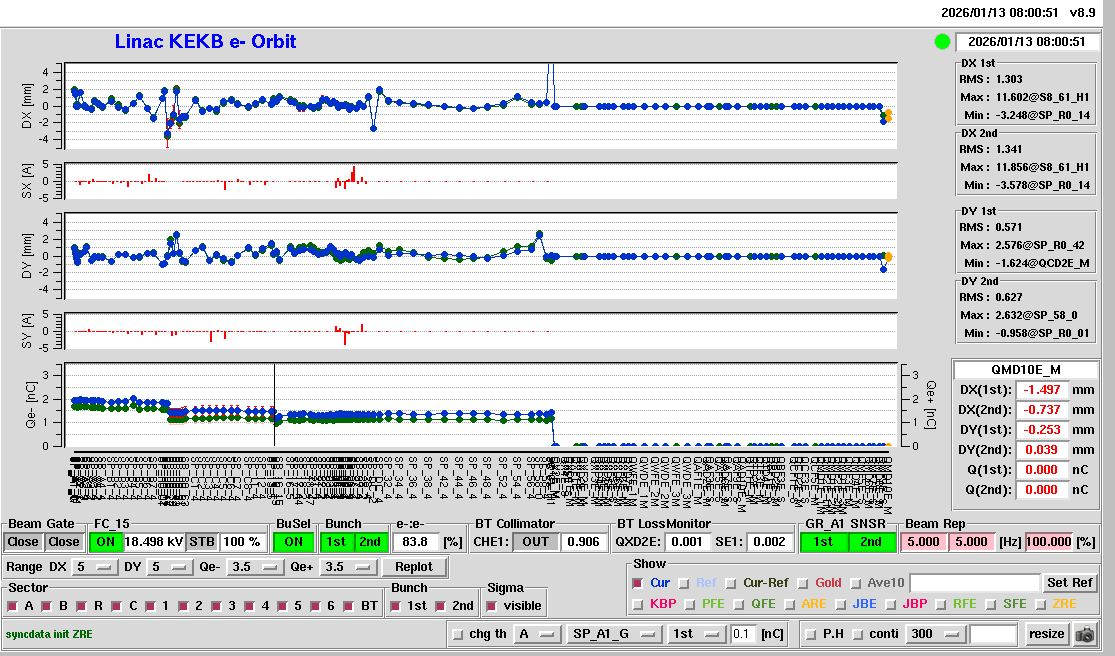Click the chg th nC threshold input field
This screenshot has height=656, width=1115.
[x=742, y=634]
